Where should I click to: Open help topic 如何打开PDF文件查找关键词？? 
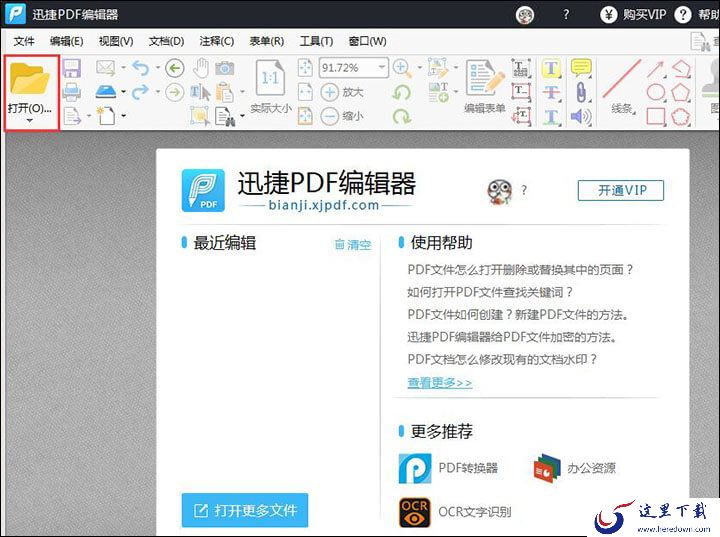click(490, 292)
